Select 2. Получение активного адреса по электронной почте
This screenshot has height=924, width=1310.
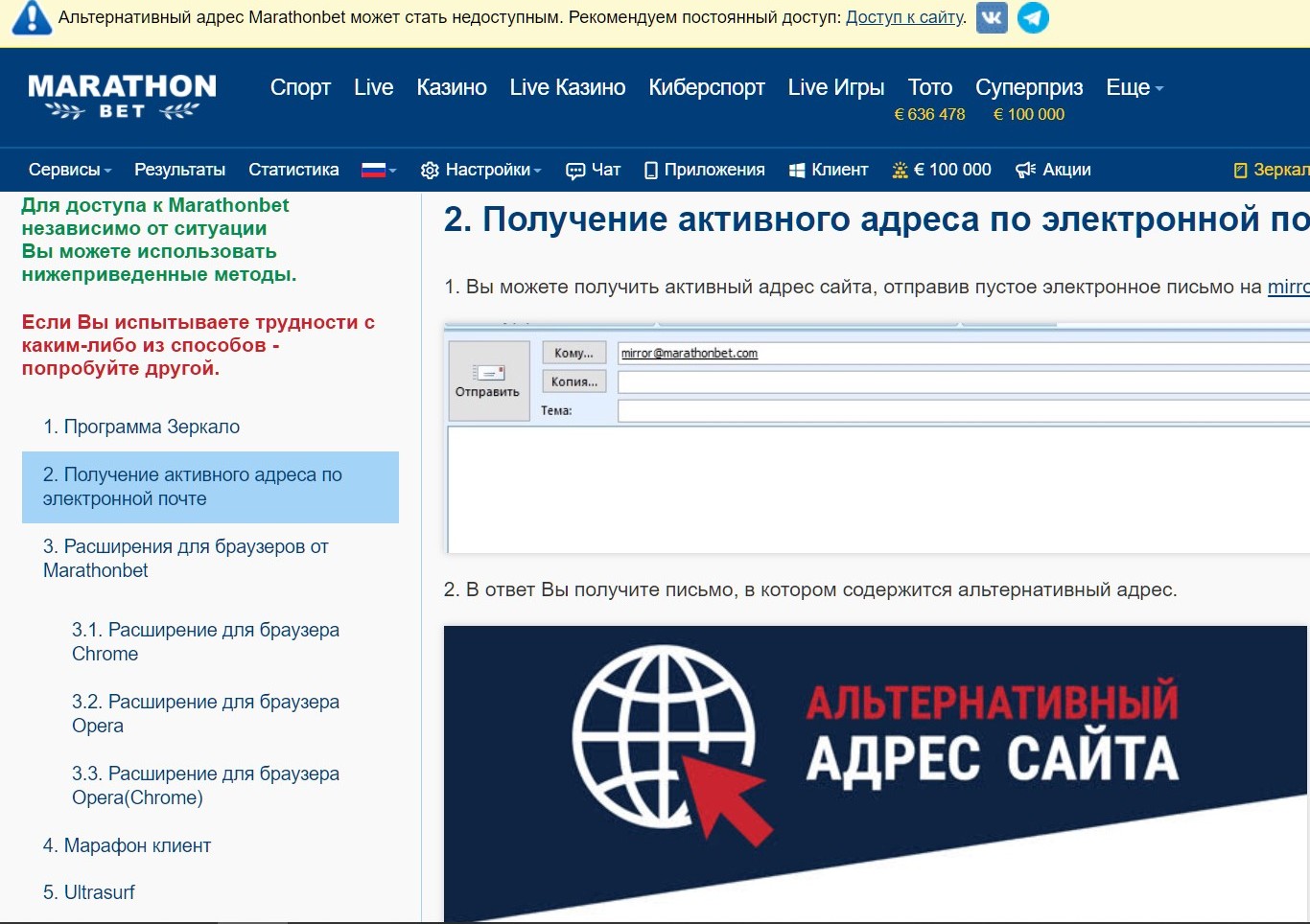click(210, 487)
